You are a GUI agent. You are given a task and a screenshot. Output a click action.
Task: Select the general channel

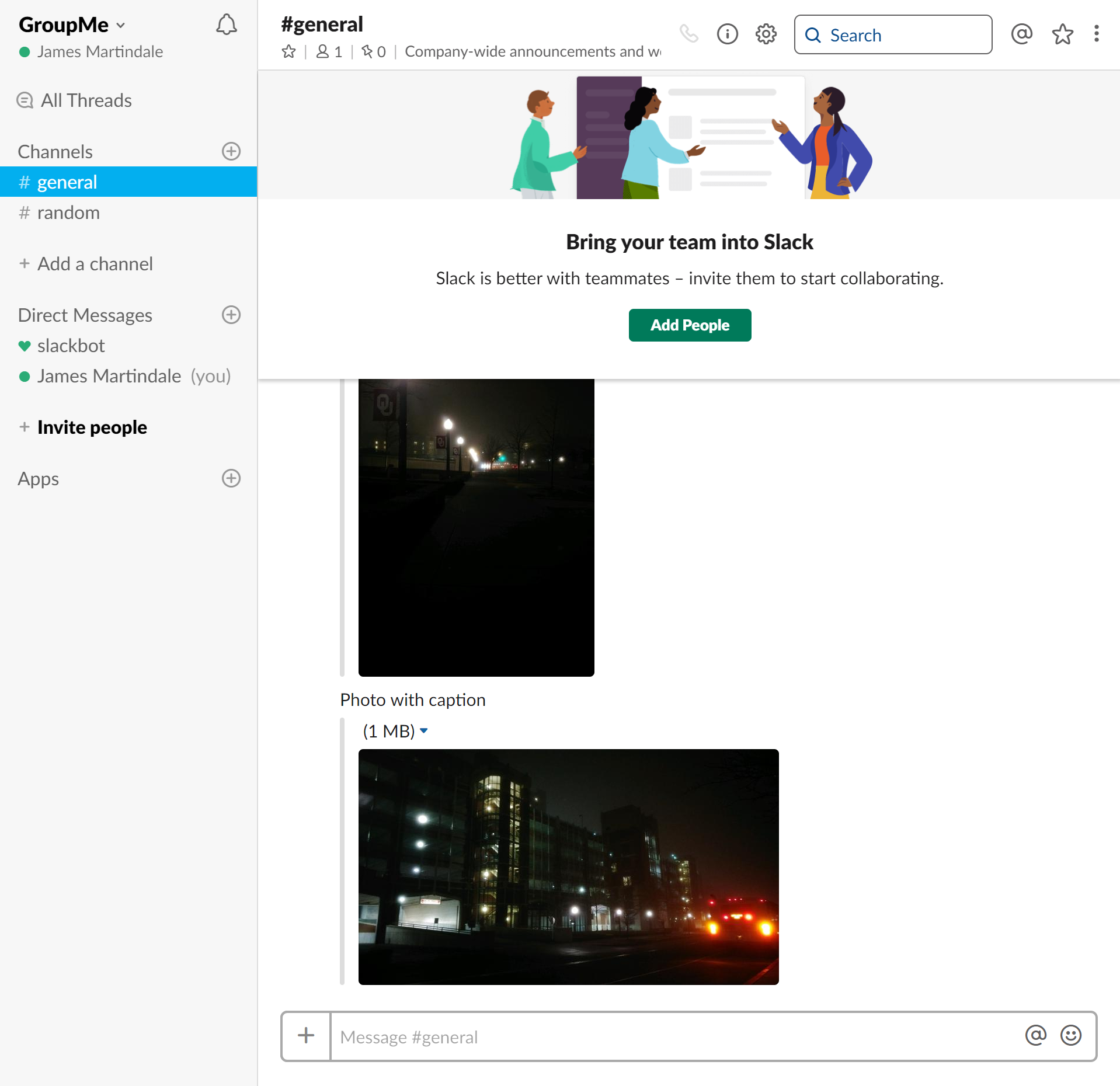[128, 182]
